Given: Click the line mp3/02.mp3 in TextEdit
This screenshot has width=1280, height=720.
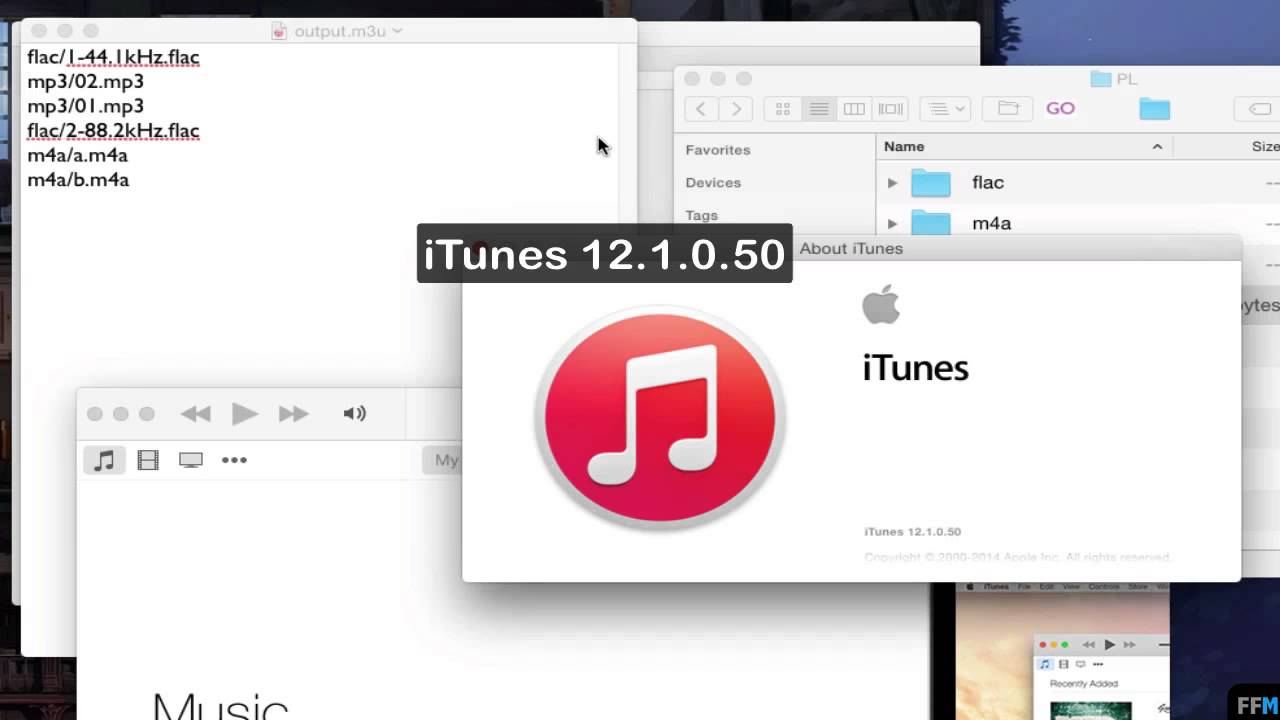Looking at the screenshot, I should pos(85,81).
